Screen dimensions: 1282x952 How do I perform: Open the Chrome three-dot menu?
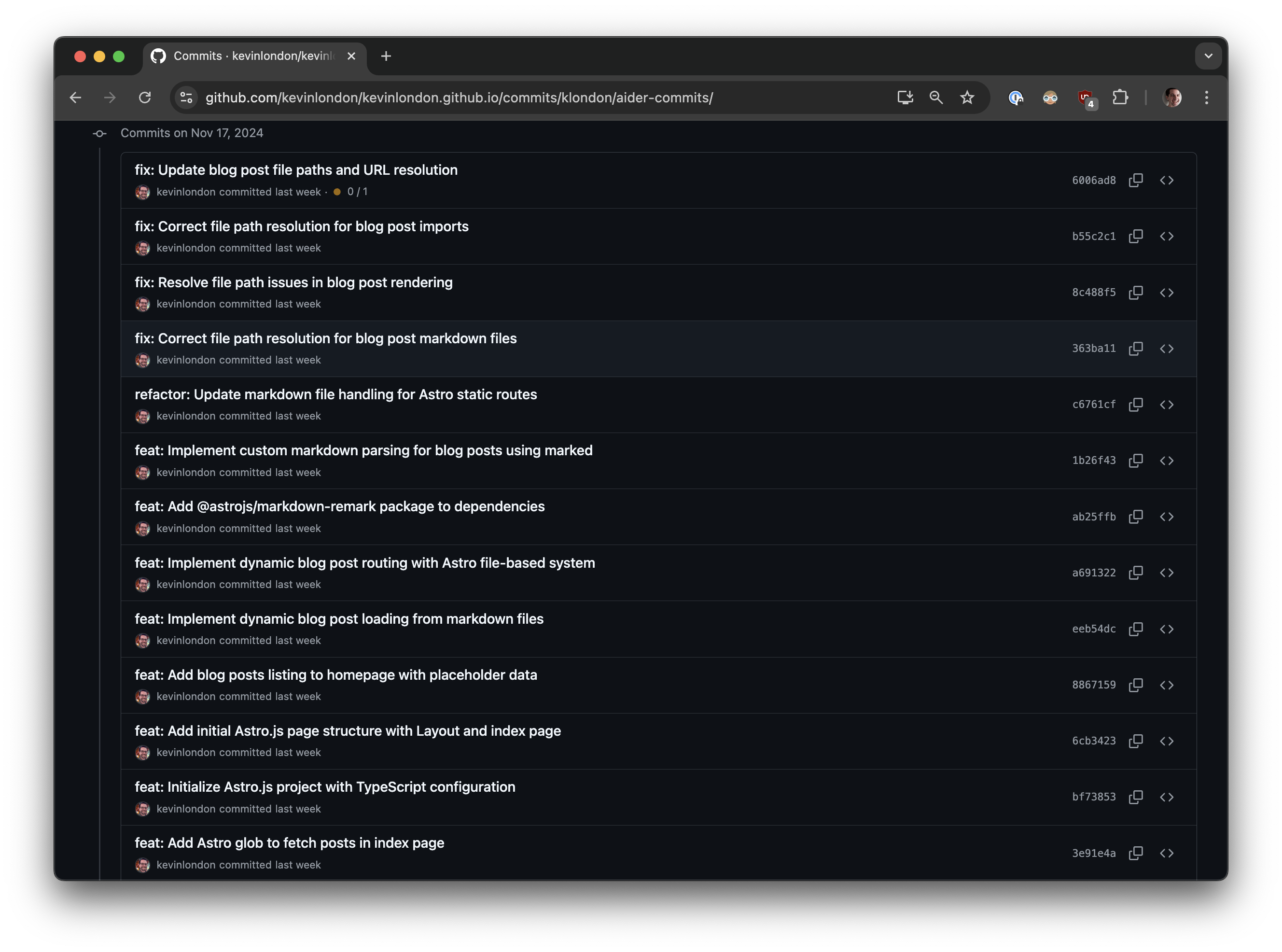point(1207,98)
